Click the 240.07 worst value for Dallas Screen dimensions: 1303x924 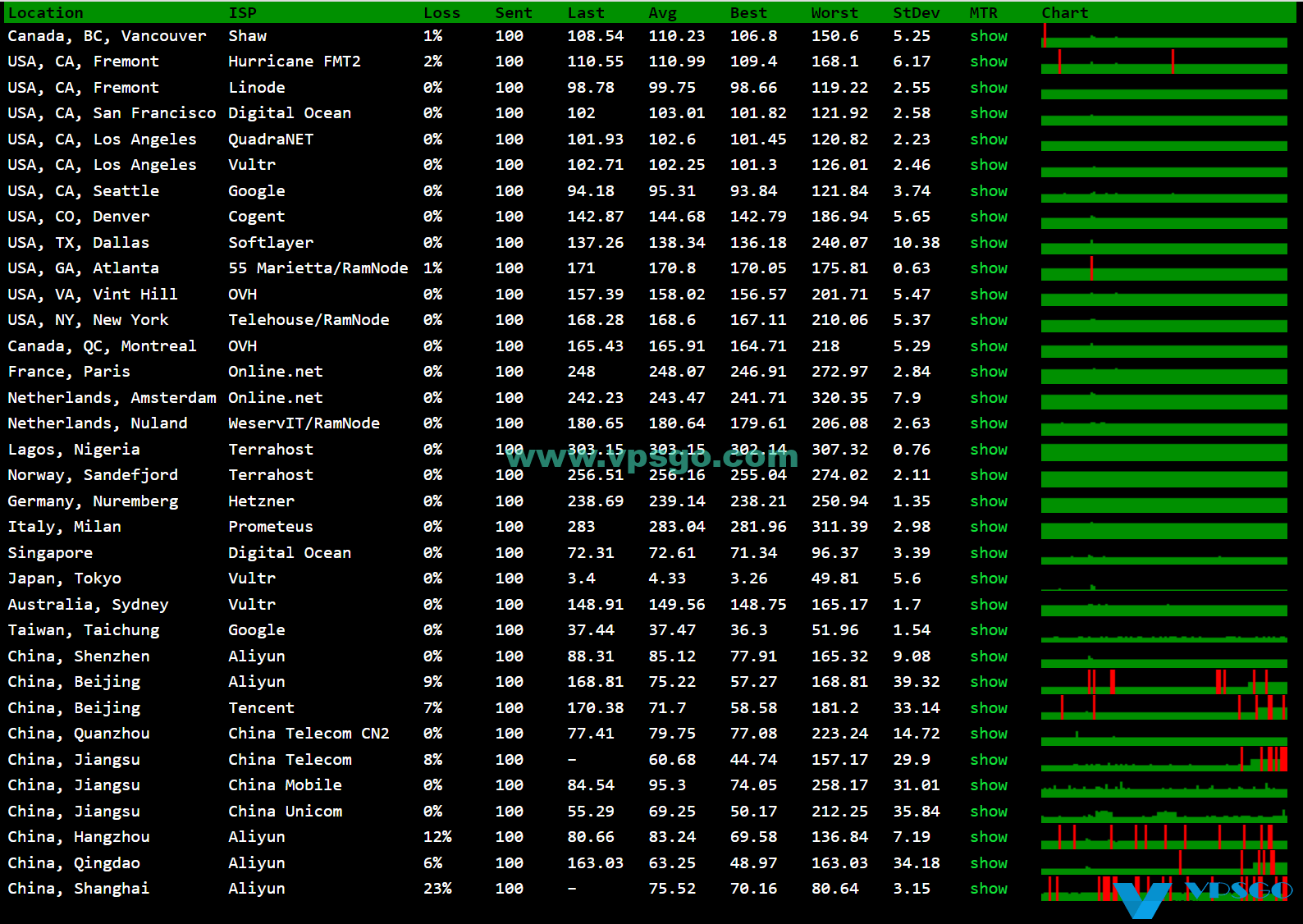pyautogui.click(x=840, y=243)
